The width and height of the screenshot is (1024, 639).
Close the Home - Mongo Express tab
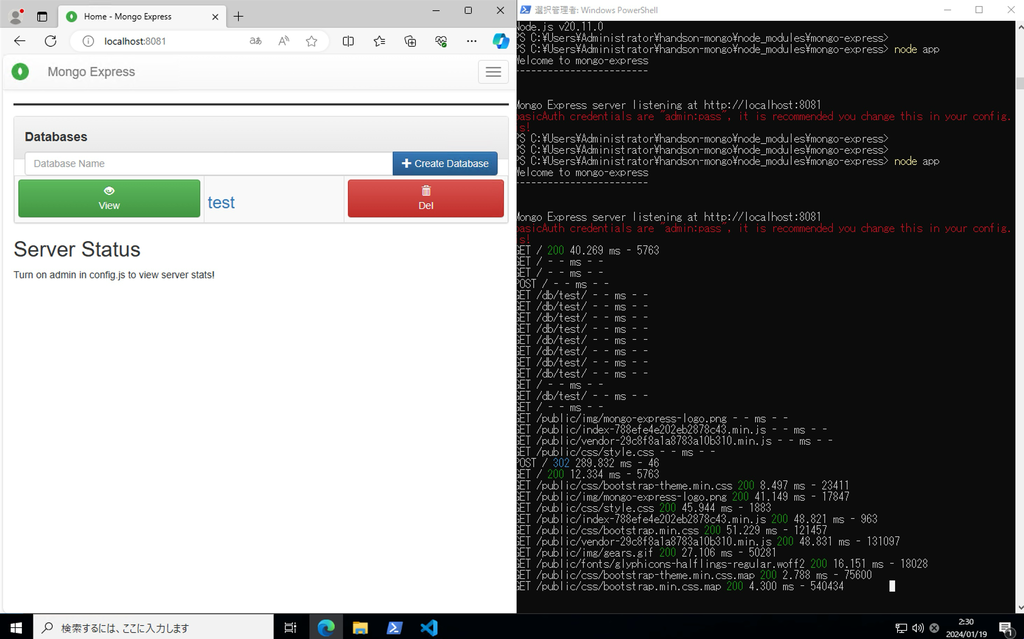pyautogui.click(x=215, y=17)
